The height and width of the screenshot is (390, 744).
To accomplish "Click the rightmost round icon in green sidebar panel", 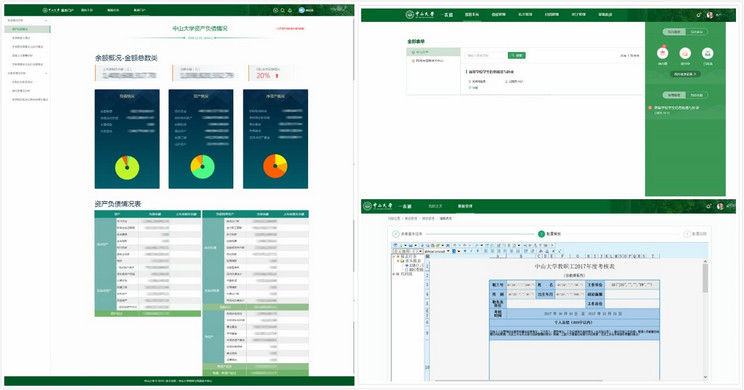I will click(x=707, y=53).
